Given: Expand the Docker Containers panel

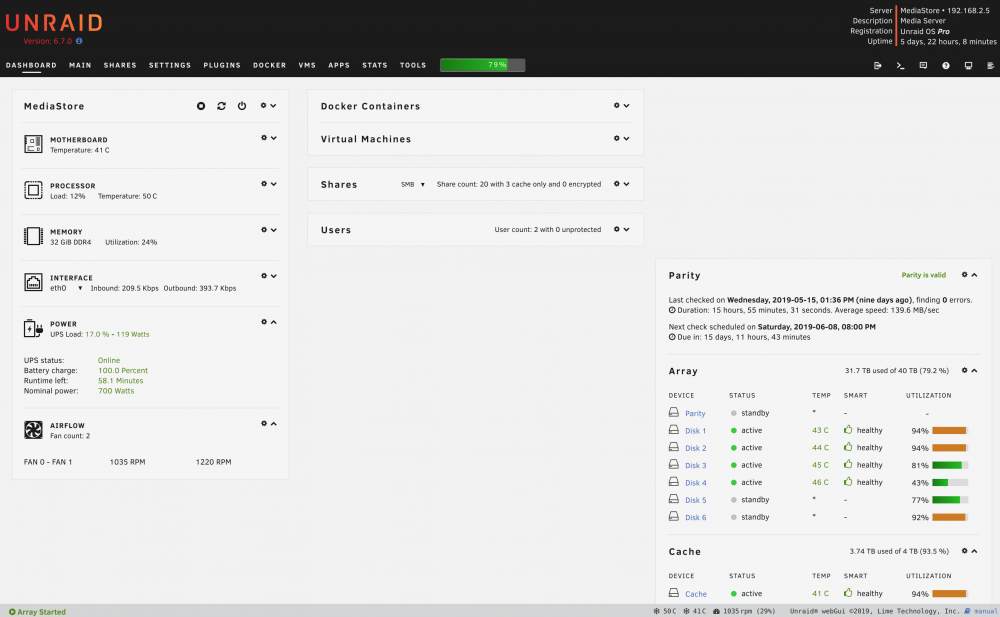Looking at the screenshot, I should point(627,106).
